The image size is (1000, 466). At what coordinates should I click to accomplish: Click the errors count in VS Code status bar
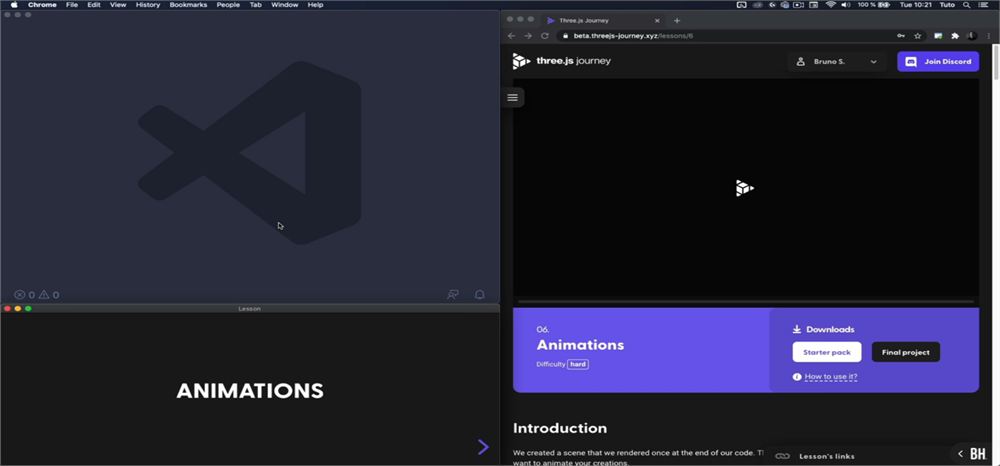click(25, 295)
